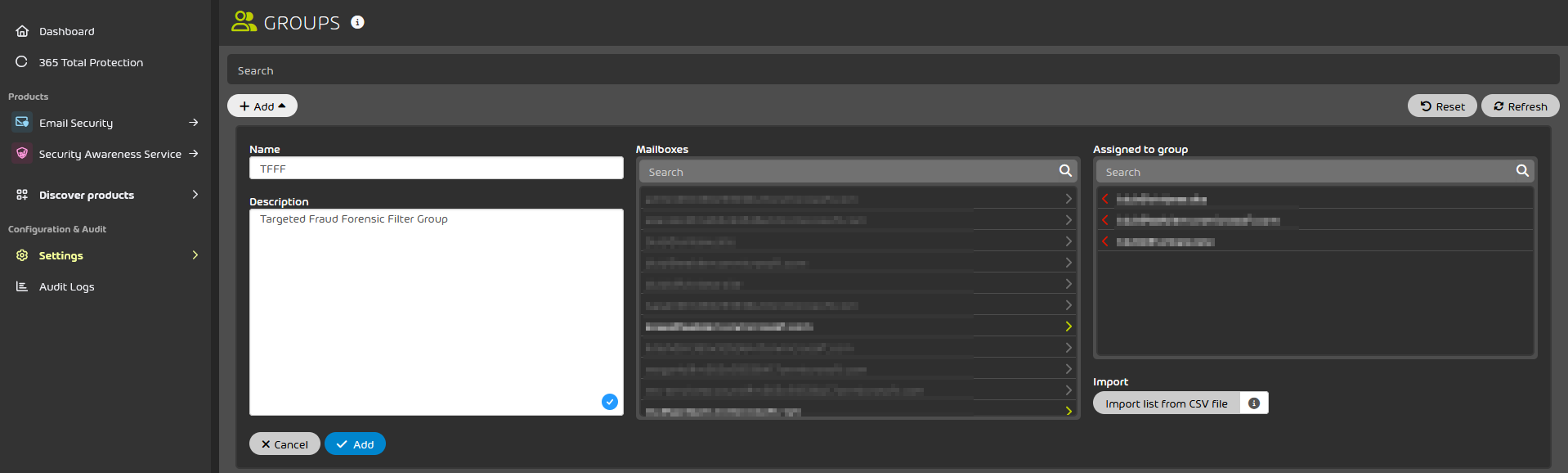The image size is (1568, 473).
Task: Assign sixth mailbox using its right arrow
Action: tap(1068, 305)
